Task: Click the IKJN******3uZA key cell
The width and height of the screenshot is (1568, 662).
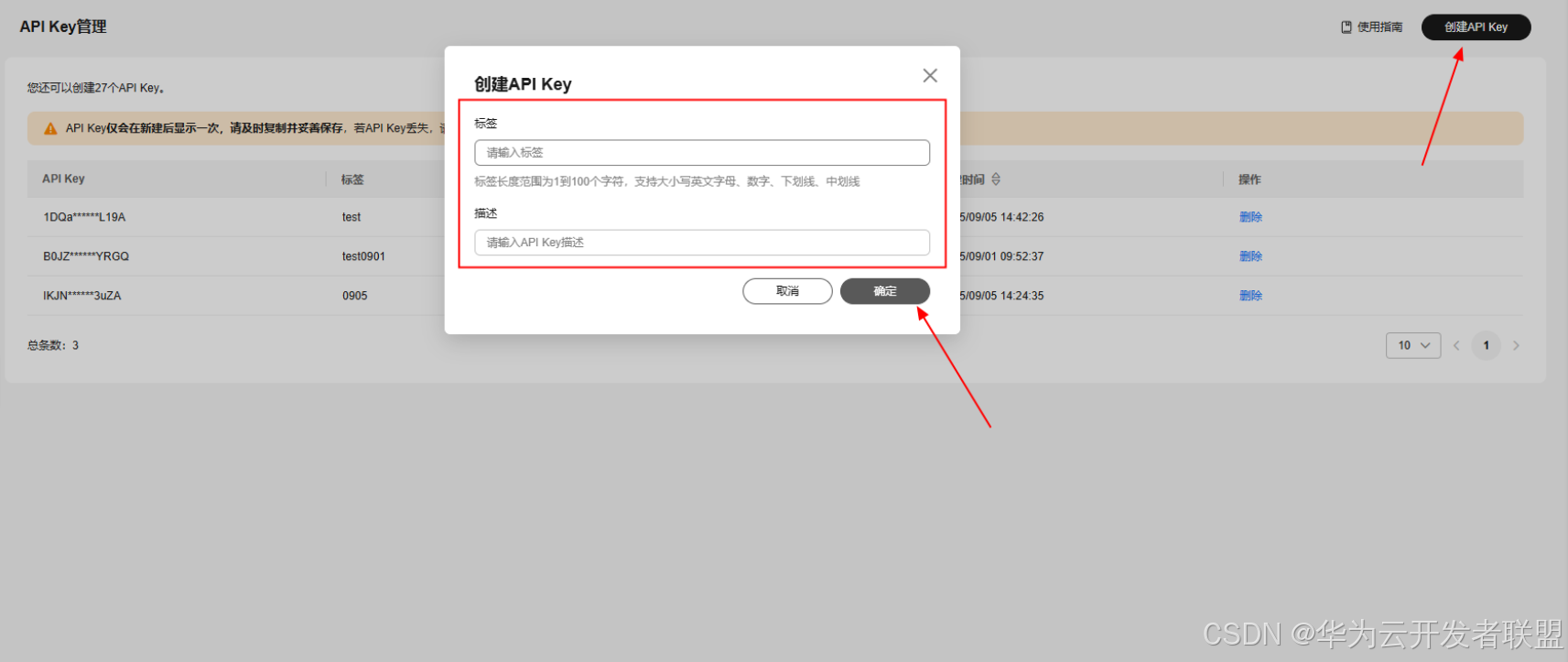Action: tap(82, 297)
